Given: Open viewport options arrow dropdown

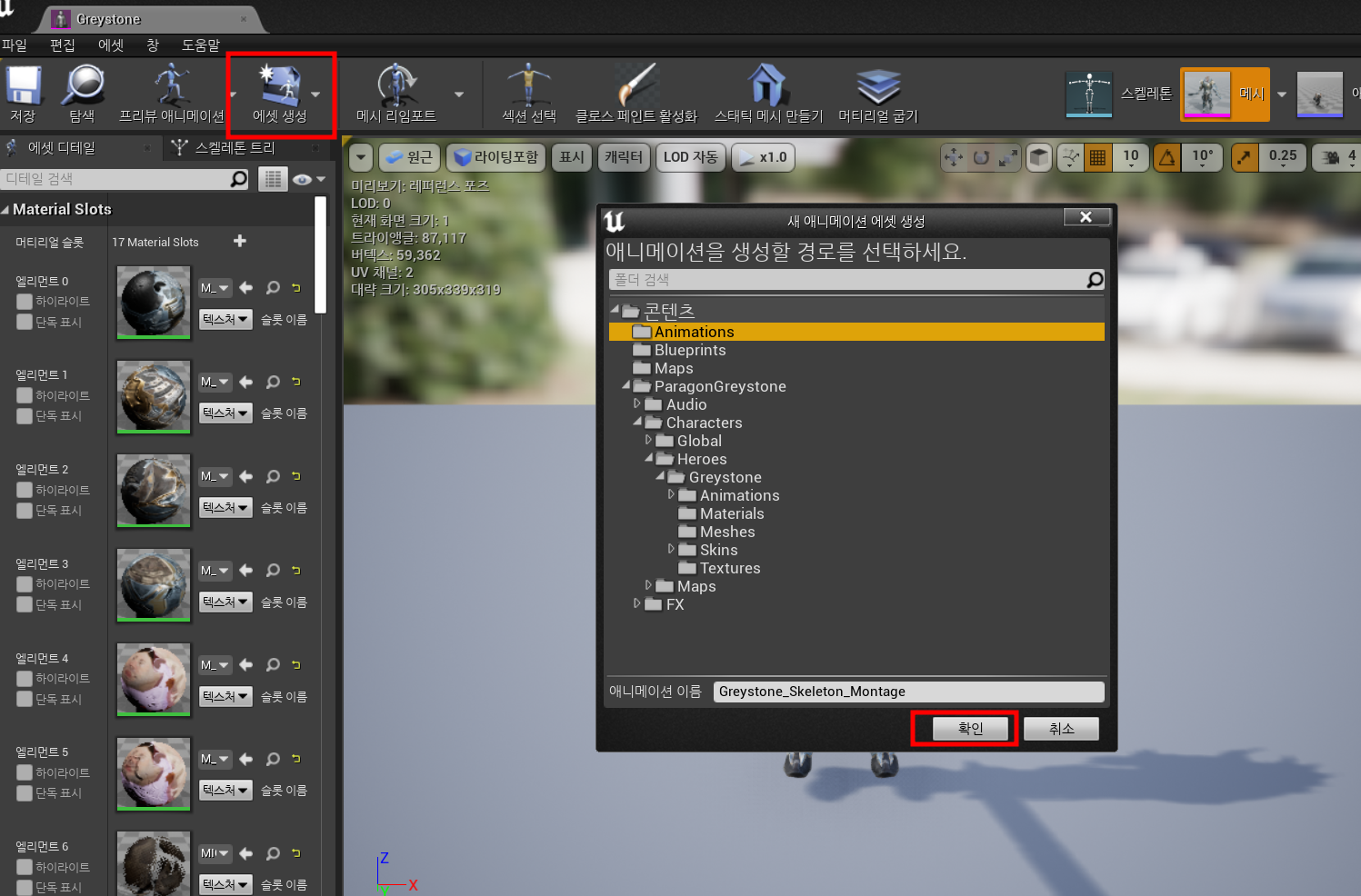Looking at the screenshot, I should (x=361, y=157).
